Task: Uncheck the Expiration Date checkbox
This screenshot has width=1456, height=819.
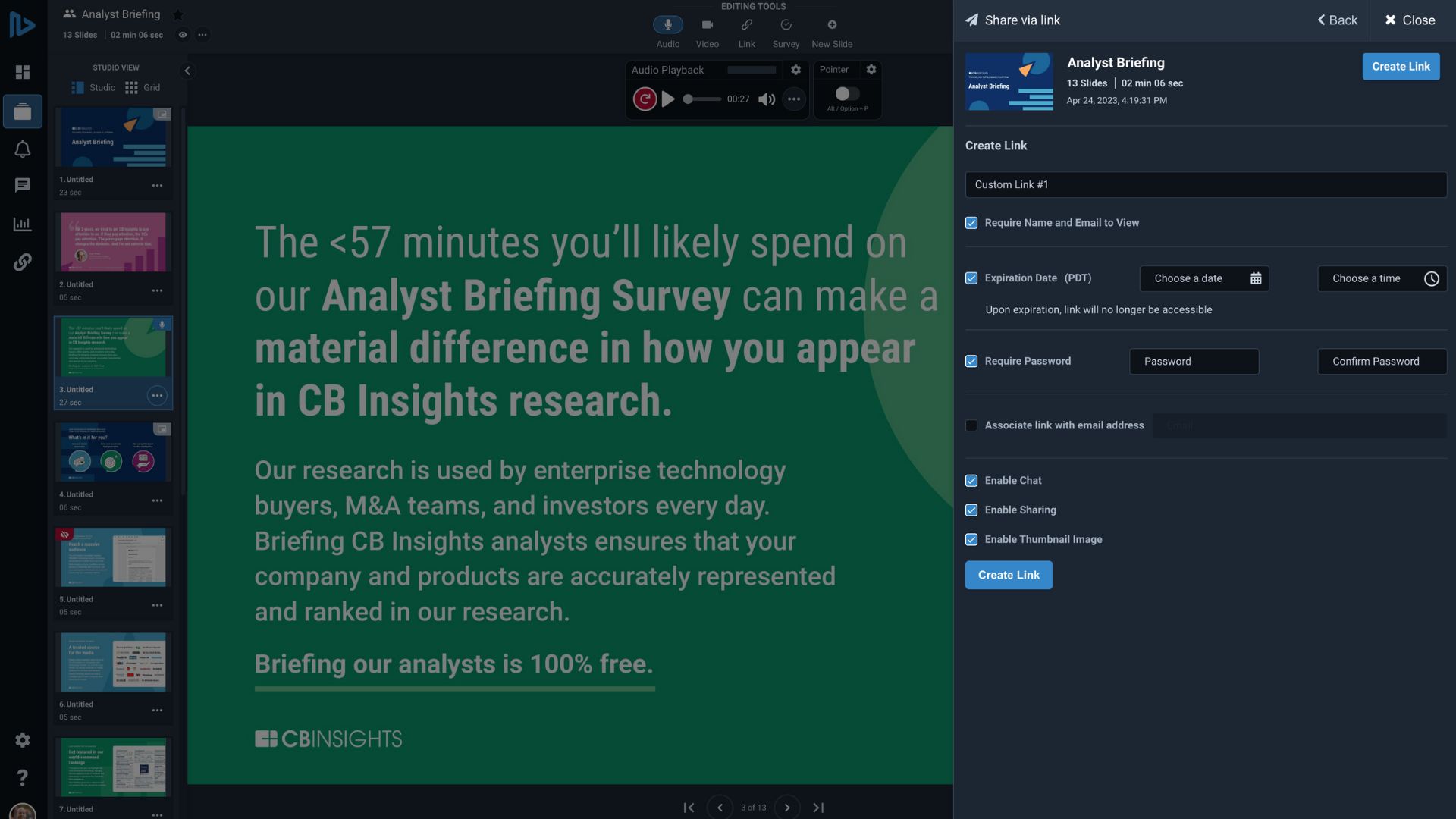Action: tap(971, 278)
